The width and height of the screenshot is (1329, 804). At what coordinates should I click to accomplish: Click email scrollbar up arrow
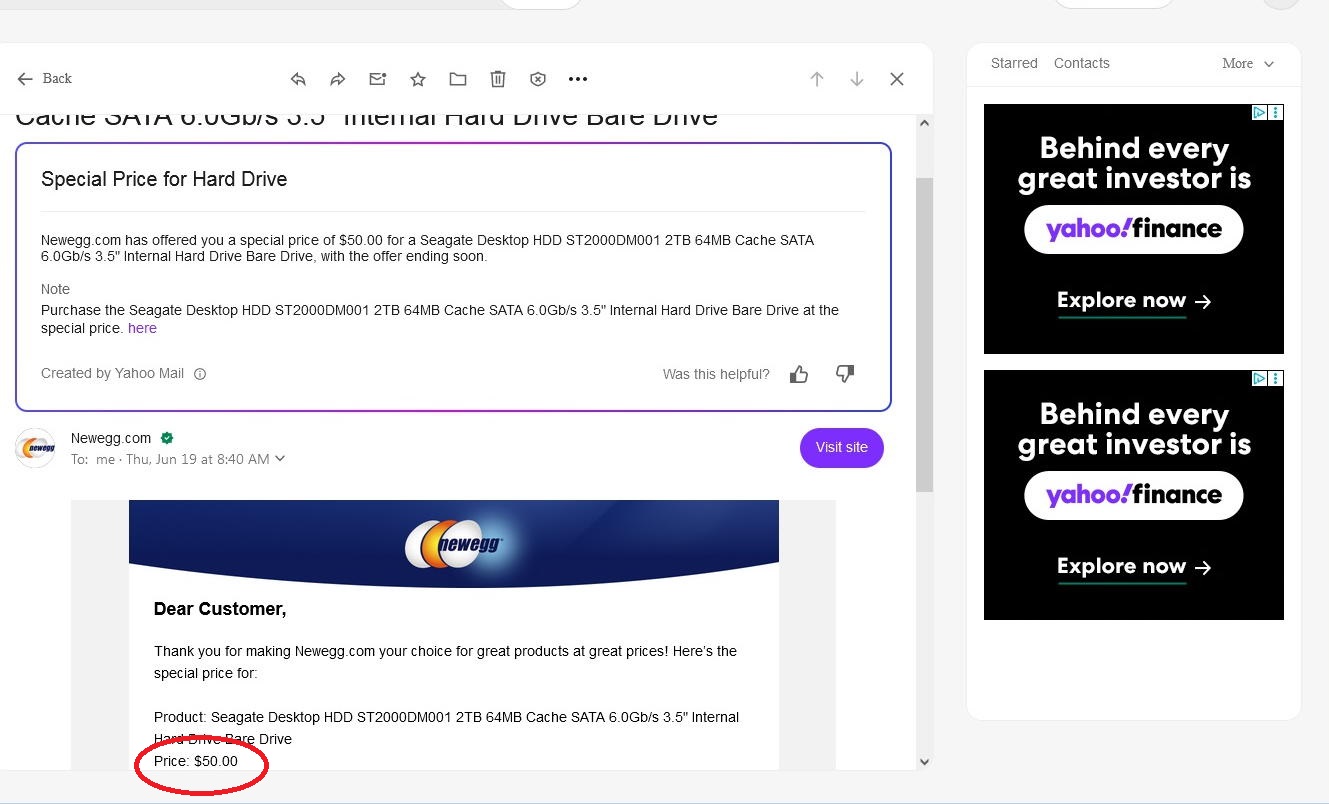[924, 123]
